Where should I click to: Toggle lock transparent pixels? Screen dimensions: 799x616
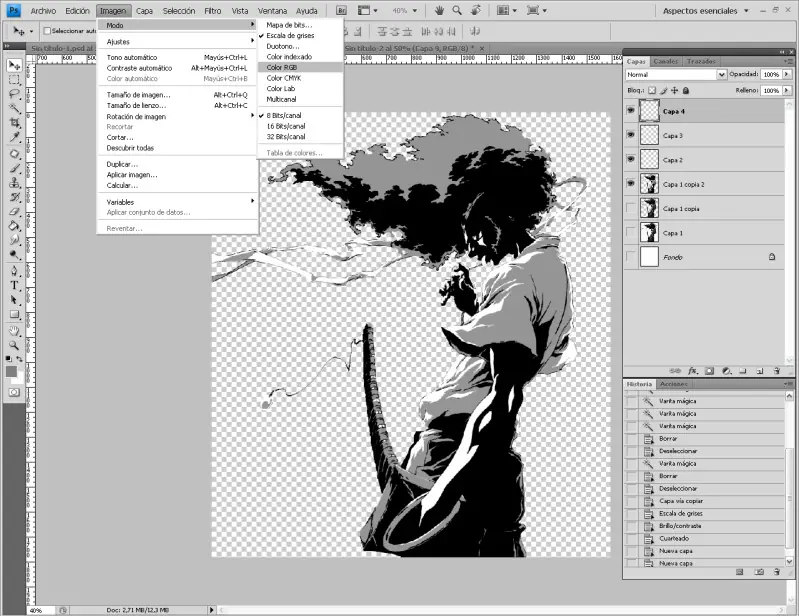pyautogui.click(x=652, y=91)
